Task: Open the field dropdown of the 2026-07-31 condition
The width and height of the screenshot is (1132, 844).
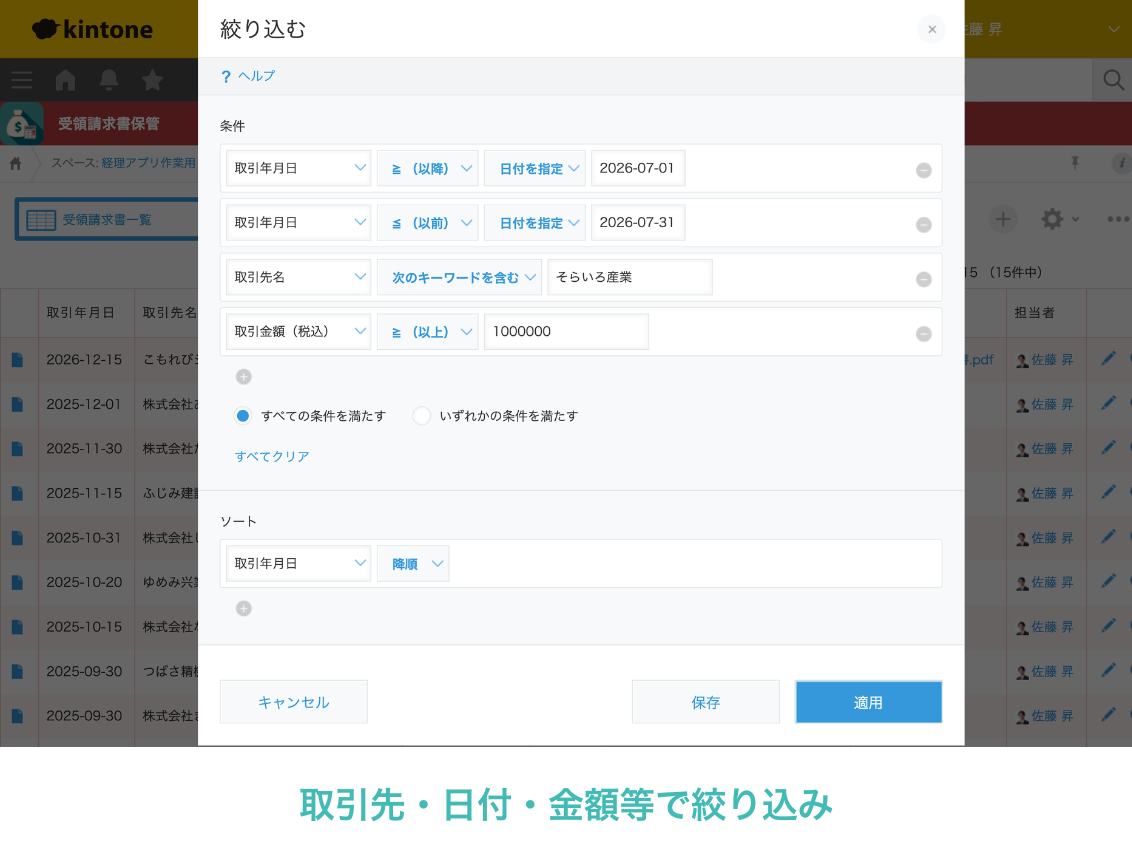Action: click(x=298, y=223)
